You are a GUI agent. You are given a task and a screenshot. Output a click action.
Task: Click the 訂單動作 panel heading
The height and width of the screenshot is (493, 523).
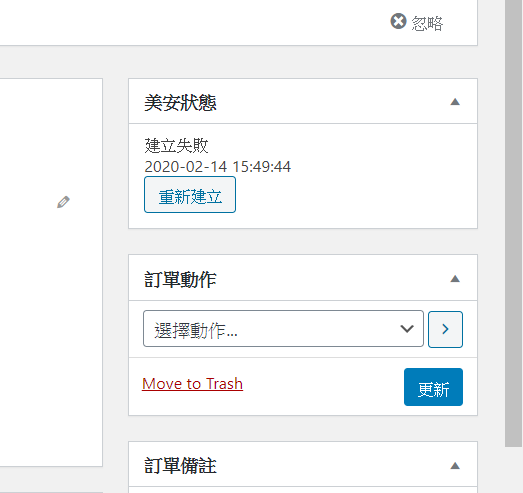(180, 279)
